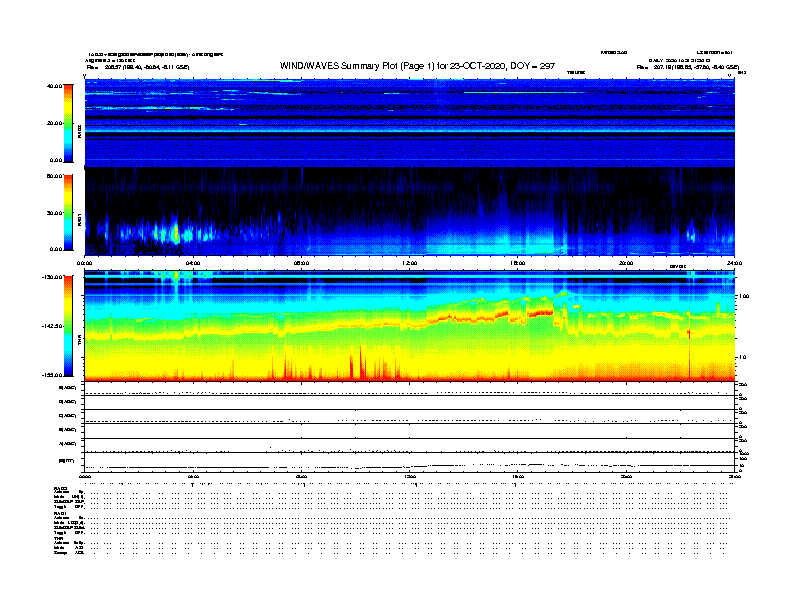
Task: Click the TNR vertical axis label
Action: coord(80,341)
